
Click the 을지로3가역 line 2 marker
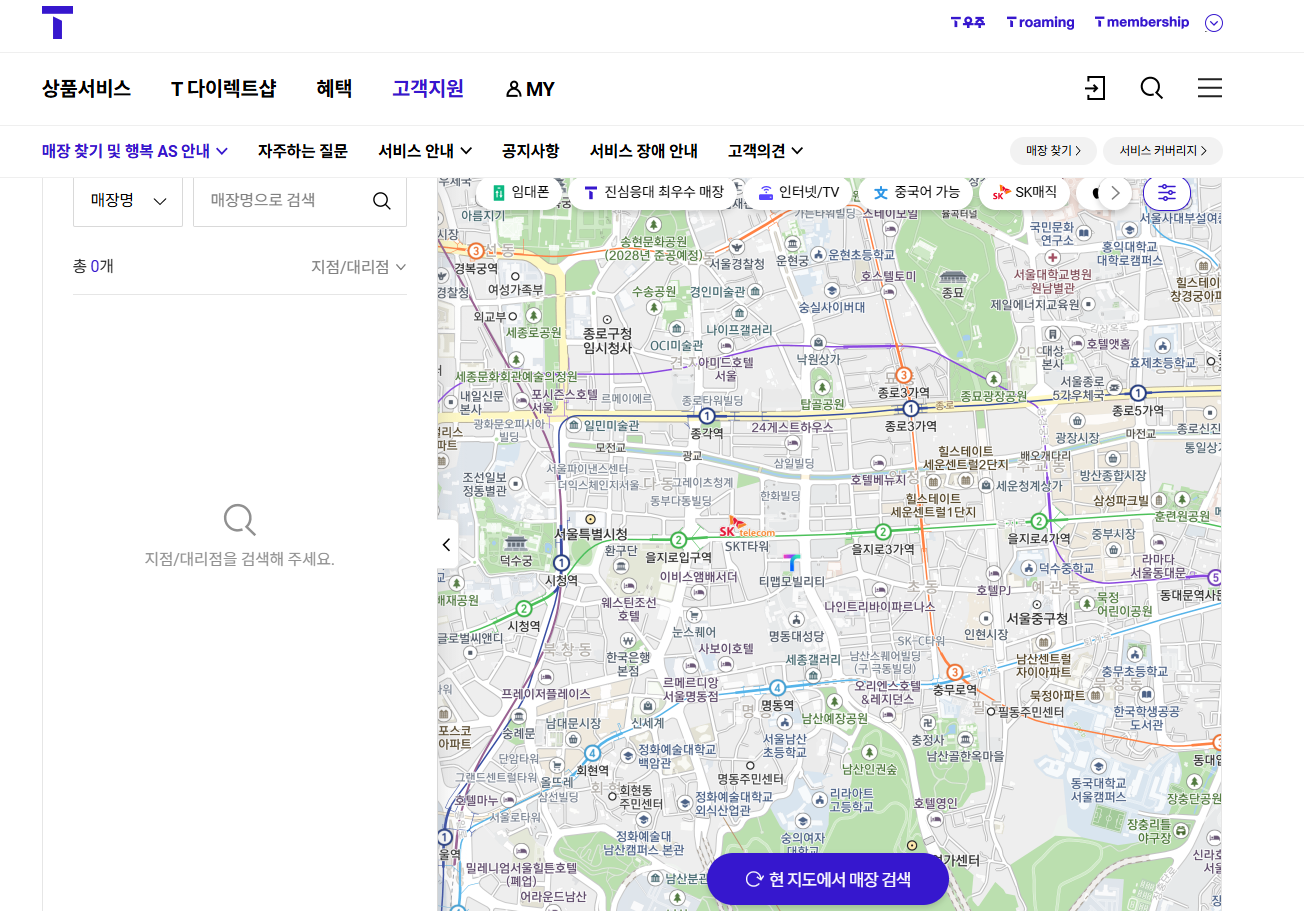[882, 531]
